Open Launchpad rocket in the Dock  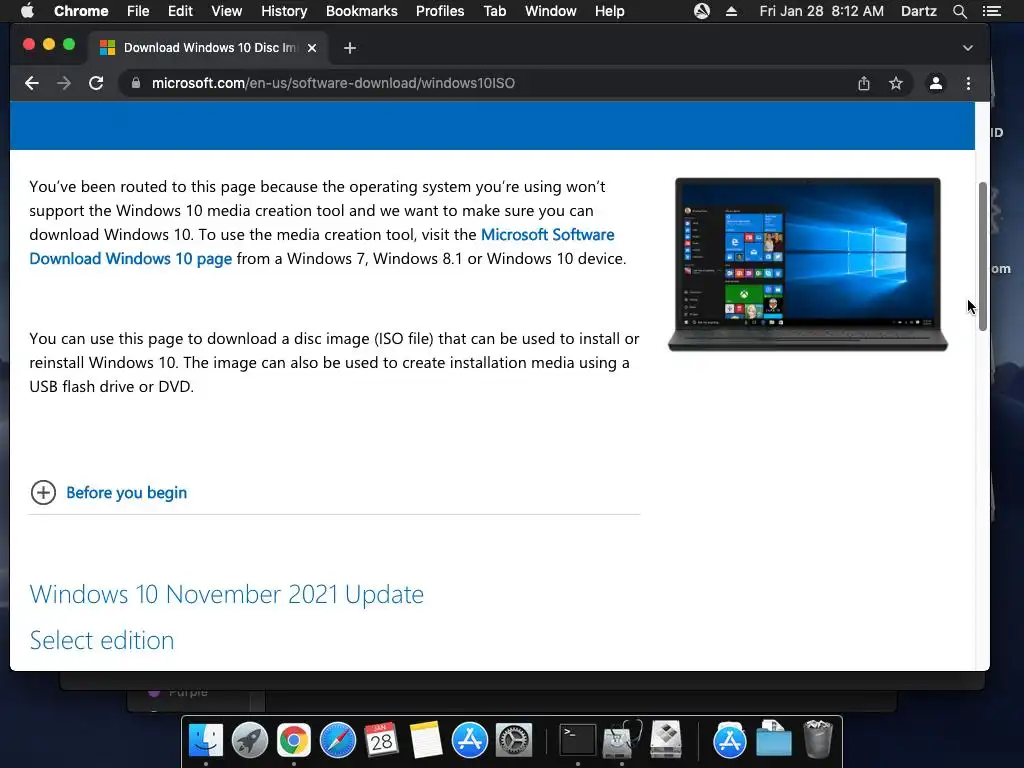point(249,741)
